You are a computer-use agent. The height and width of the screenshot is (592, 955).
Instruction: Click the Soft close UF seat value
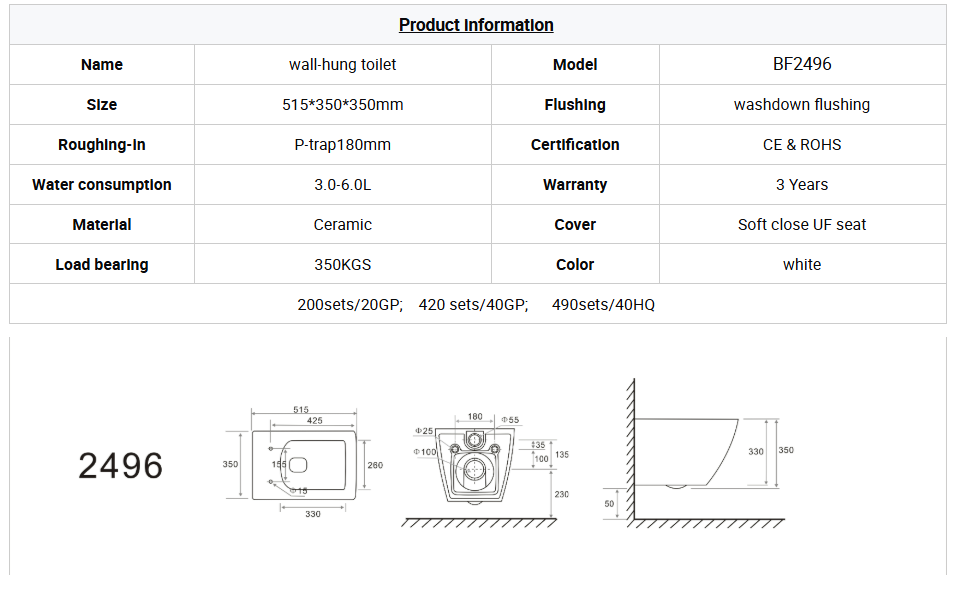[x=802, y=224]
